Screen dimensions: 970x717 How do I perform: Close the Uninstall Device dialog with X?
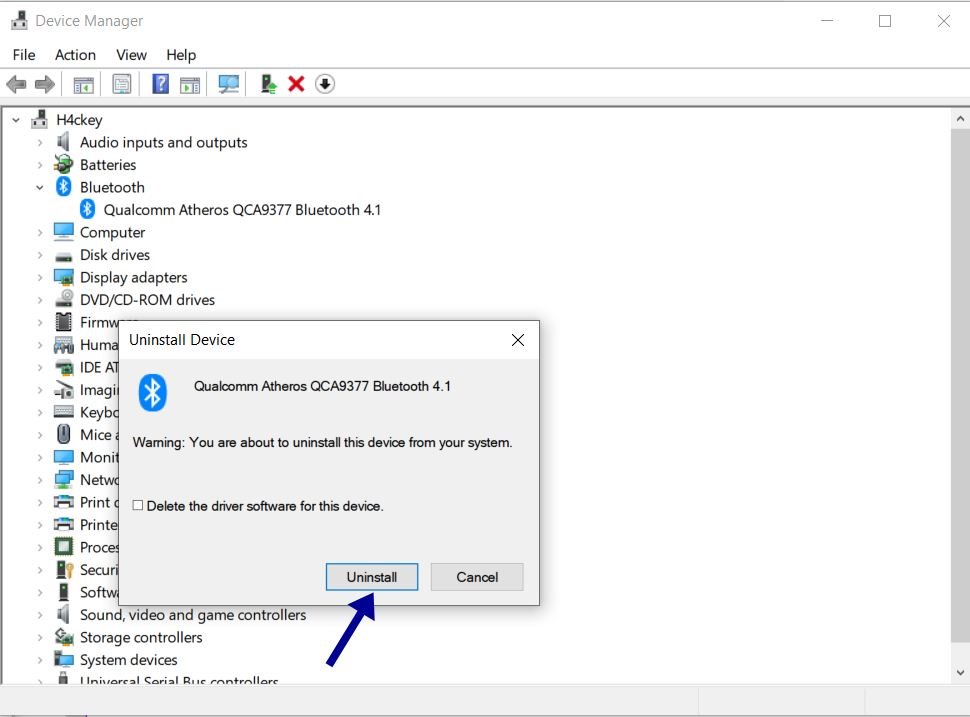point(518,340)
